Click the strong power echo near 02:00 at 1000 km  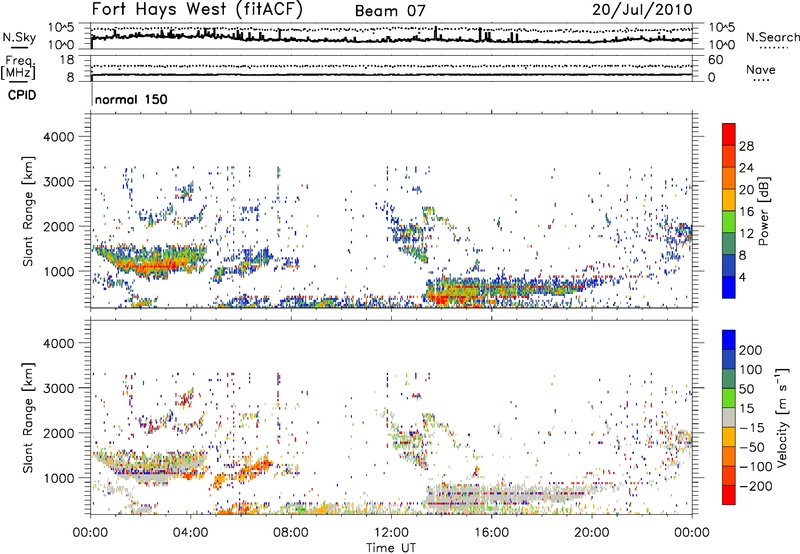(153, 265)
